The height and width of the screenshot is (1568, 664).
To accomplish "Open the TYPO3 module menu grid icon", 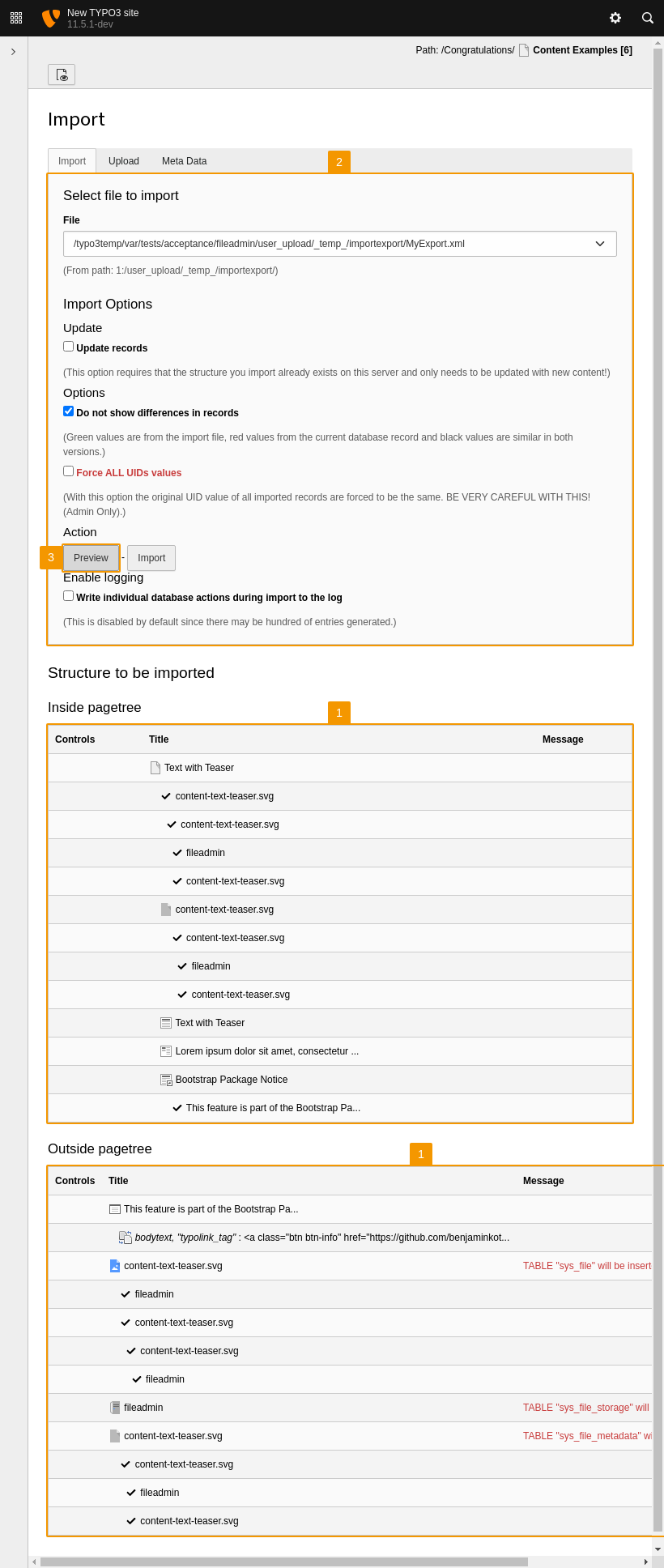I will tap(16, 17).
